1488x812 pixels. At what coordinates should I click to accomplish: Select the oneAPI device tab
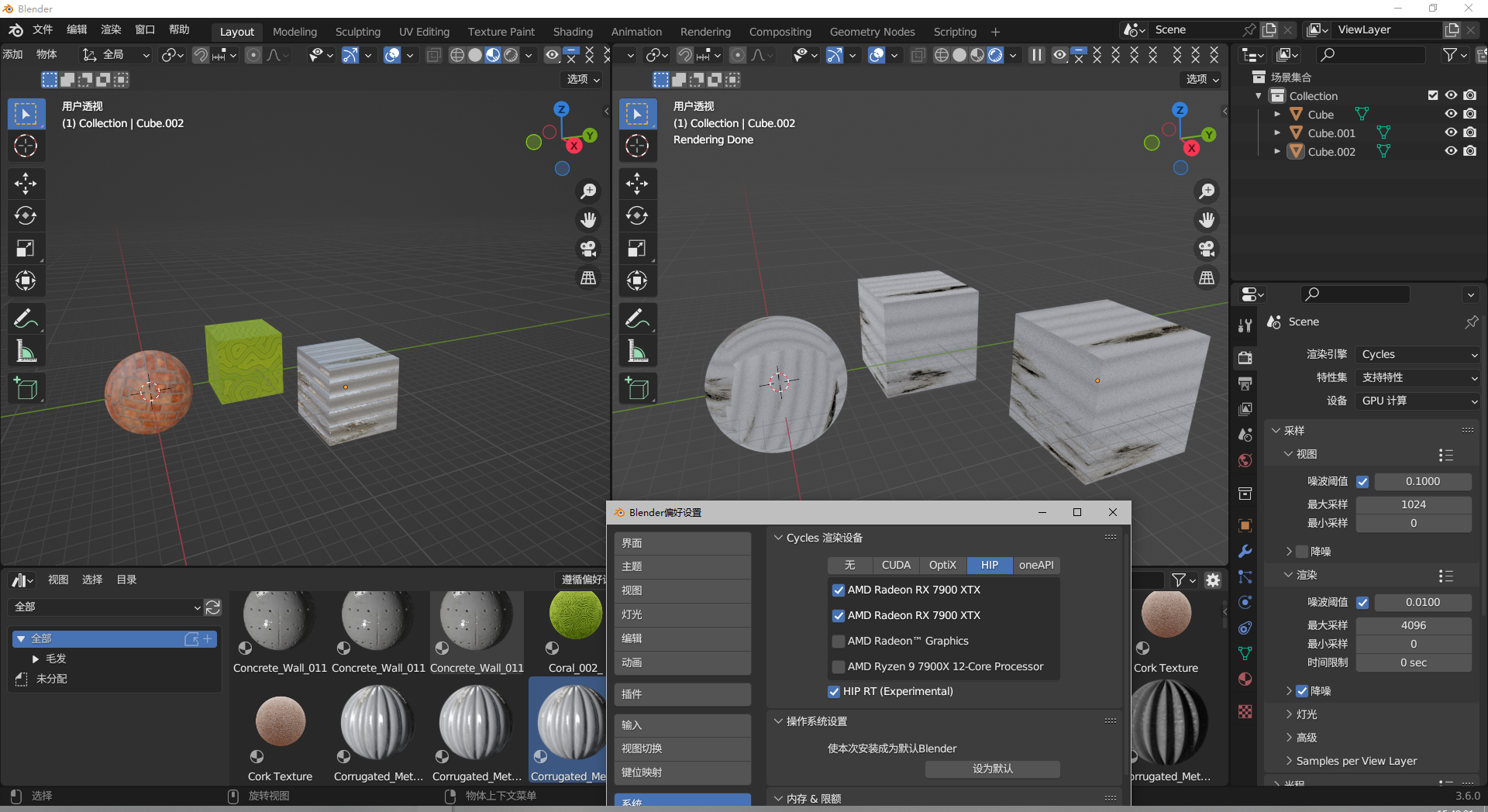[x=1036, y=565]
